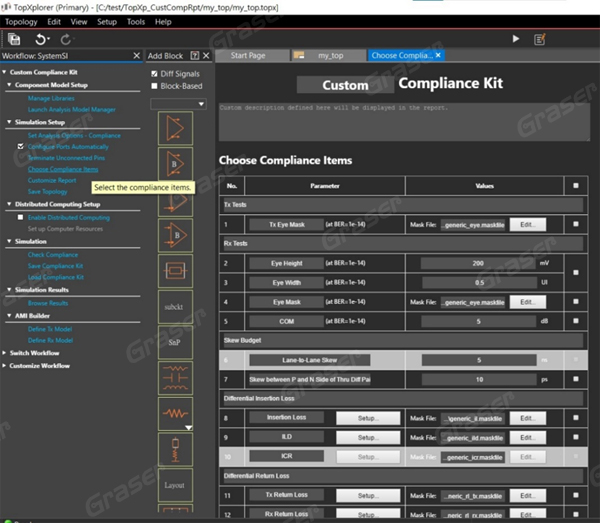This screenshot has width=600, height=523.
Task: Add the plain triangle driver block
Action: coord(175,128)
